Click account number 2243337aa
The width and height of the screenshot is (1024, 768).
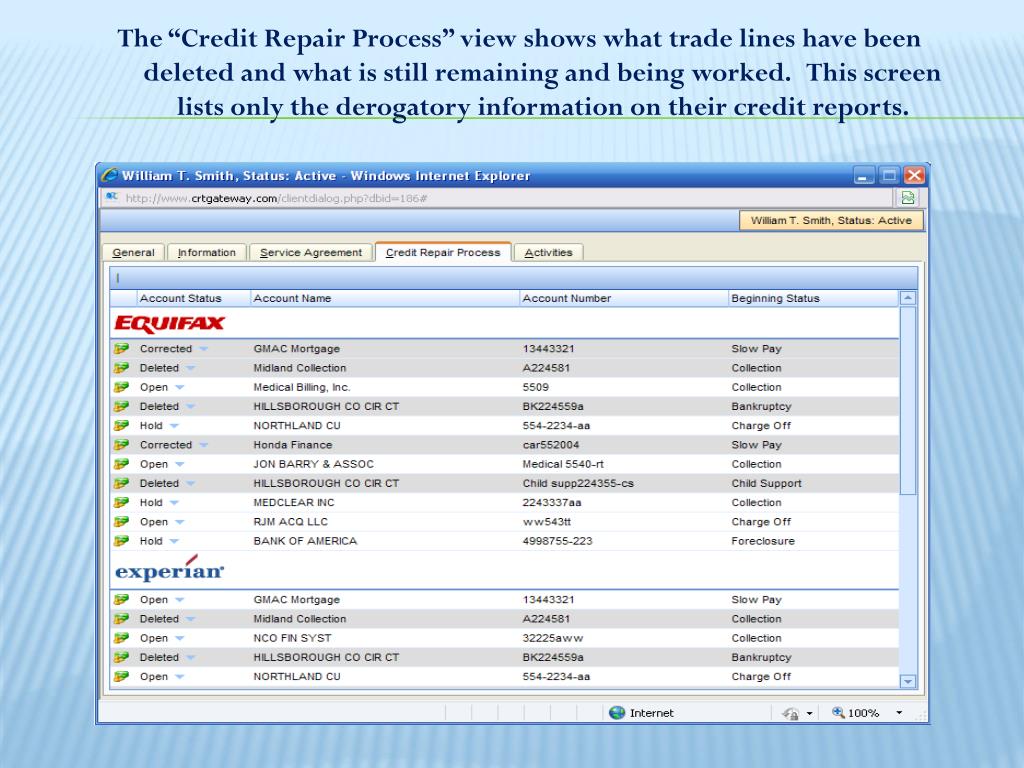pyautogui.click(x=552, y=503)
